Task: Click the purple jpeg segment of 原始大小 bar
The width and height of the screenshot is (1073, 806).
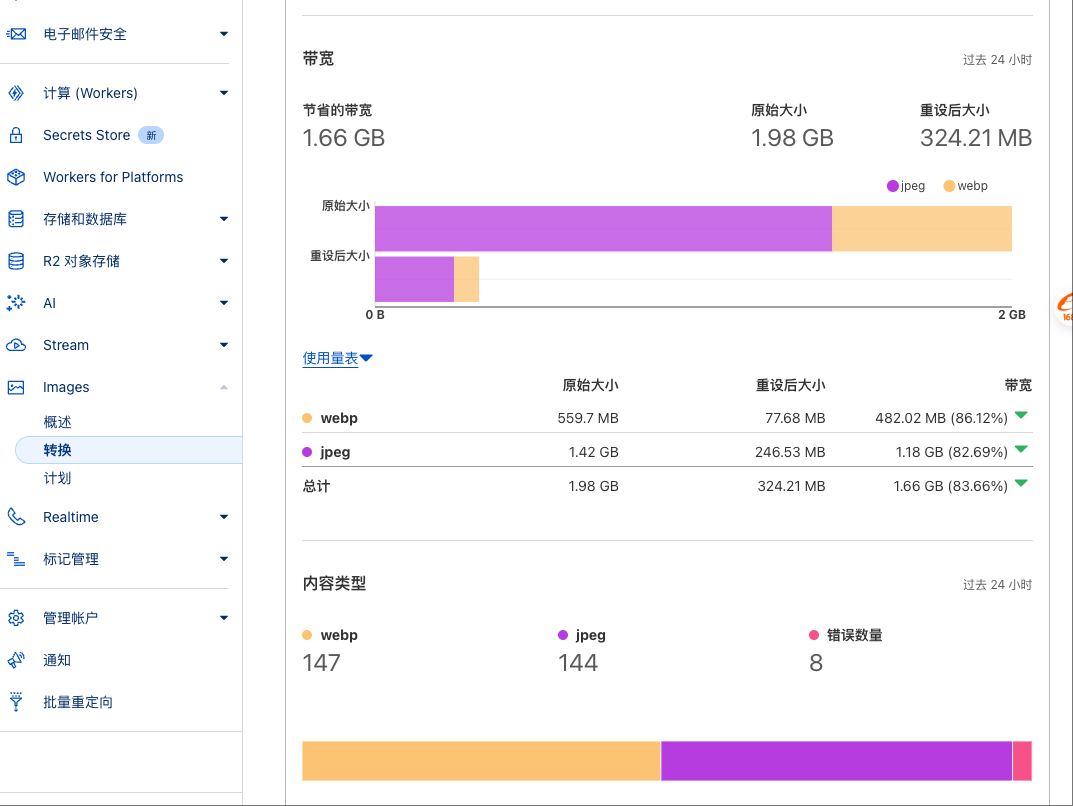Action: click(x=604, y=229)
